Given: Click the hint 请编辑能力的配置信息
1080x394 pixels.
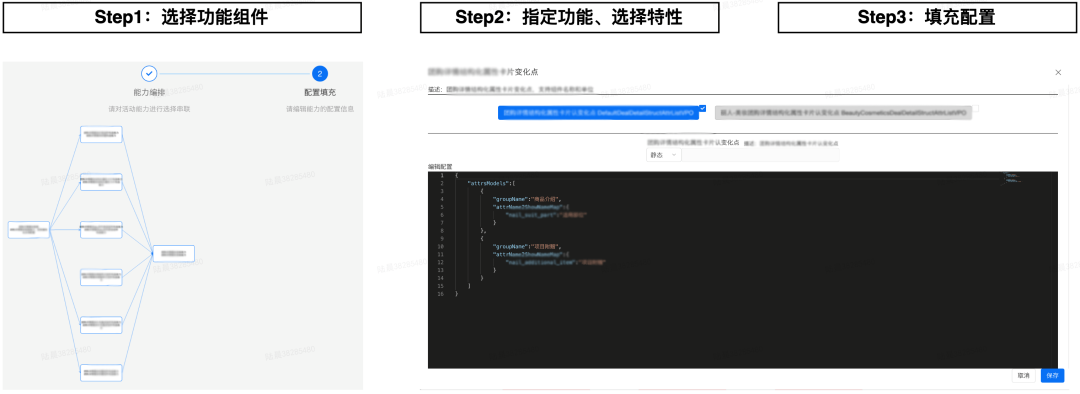Looking at the screenshot, I should 320,109.
